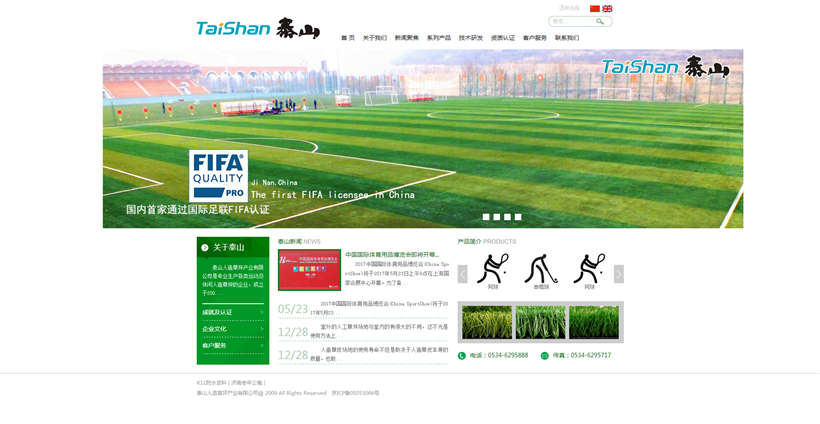Open the 客户服务 link in green sidebar
Screen dimensions: 820x424
214,346
